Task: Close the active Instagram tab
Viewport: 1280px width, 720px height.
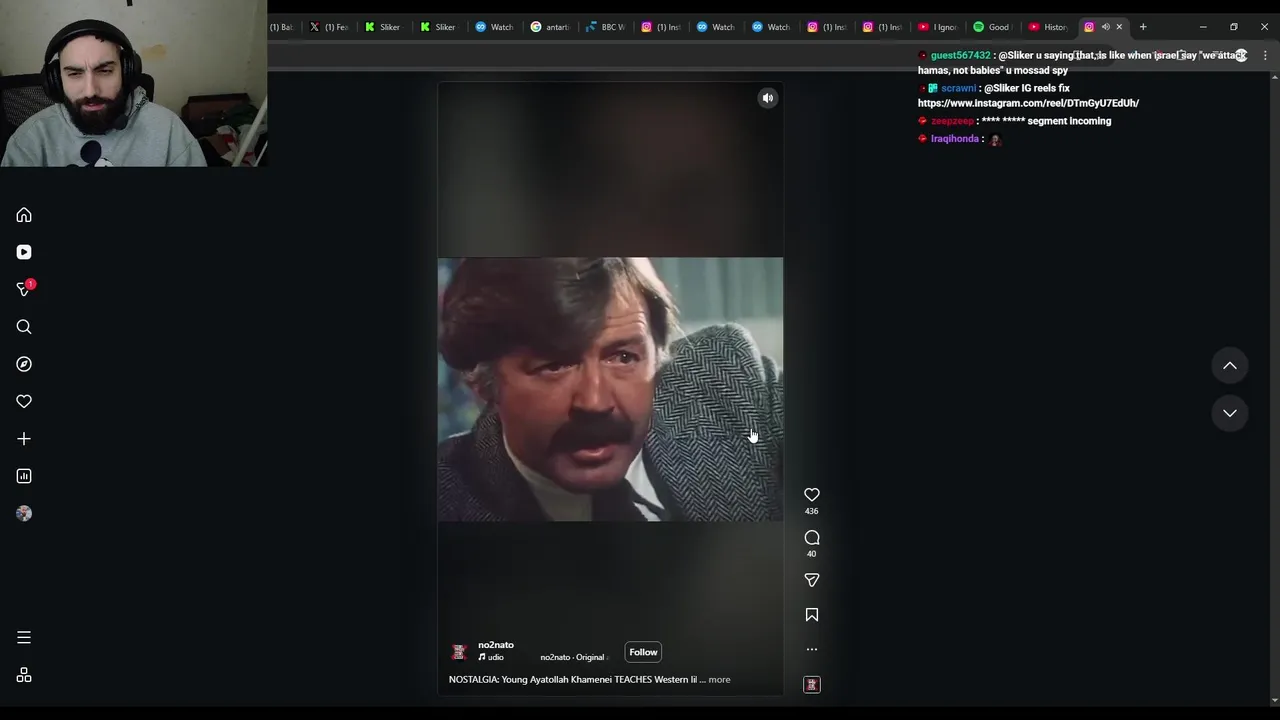Action: pos(1119,27)
